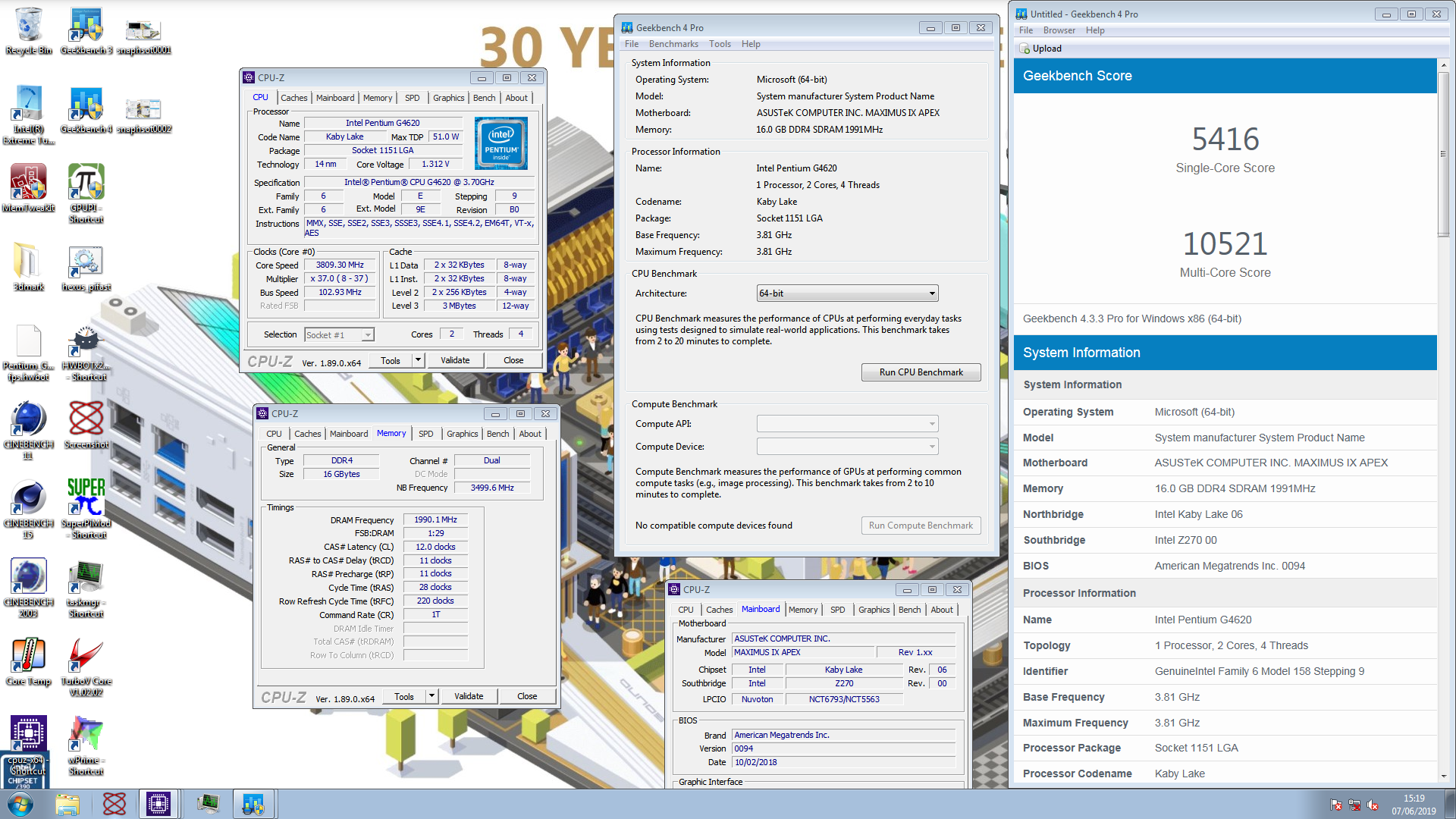Switch to Bench tab in top CPU-Z
This screenshot has height=819, width=1456.
click(x=484, y=98)
